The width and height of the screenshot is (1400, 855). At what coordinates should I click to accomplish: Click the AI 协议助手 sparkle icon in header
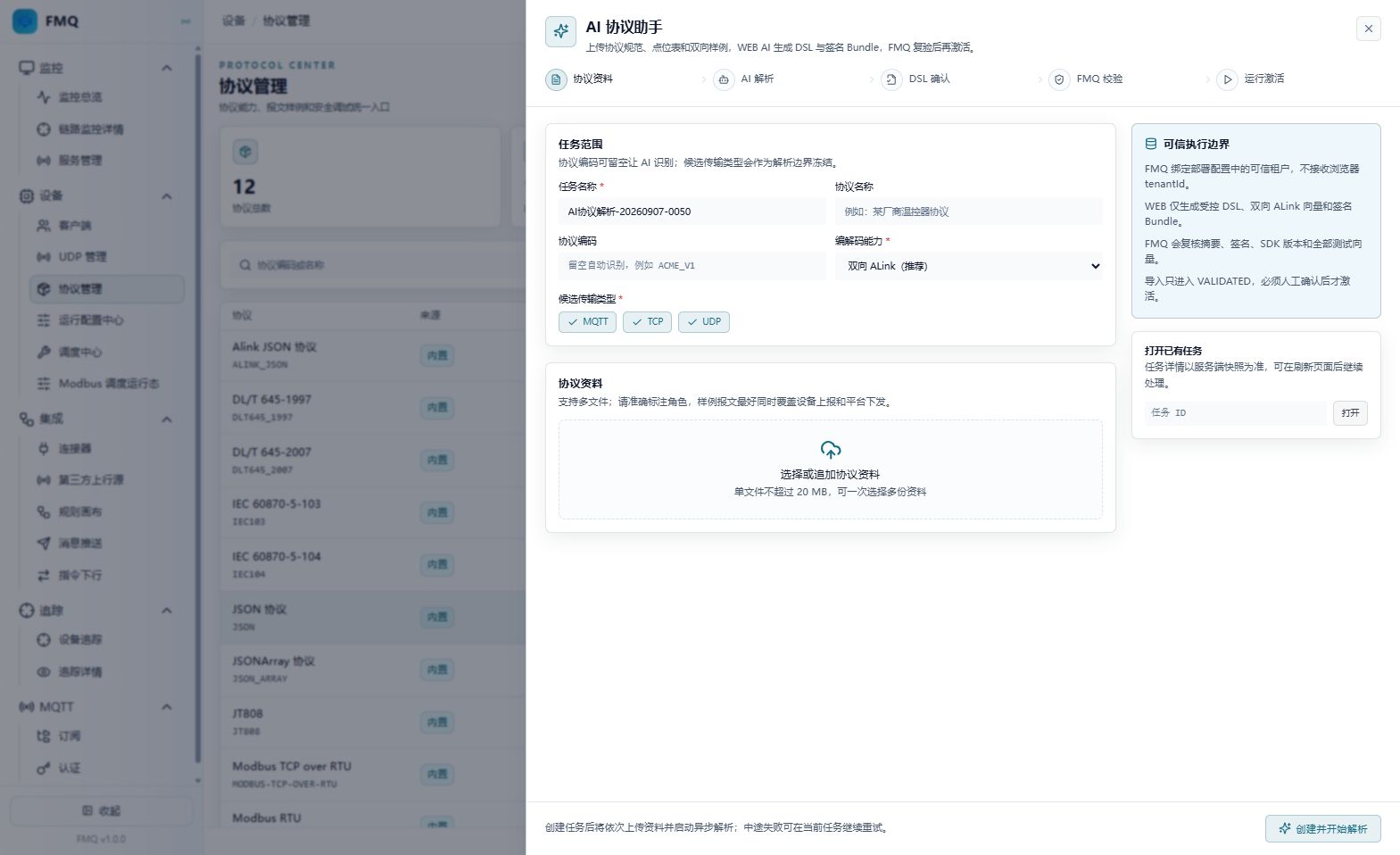point(560,31)
